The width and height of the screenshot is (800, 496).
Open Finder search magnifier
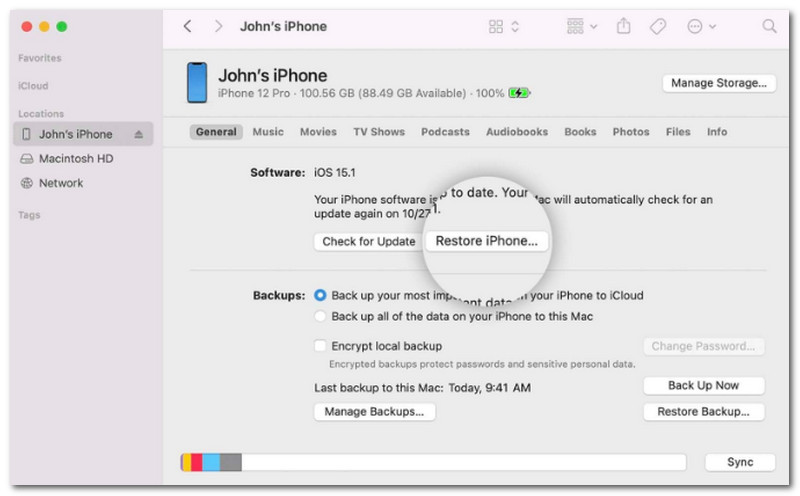[769, 26]
